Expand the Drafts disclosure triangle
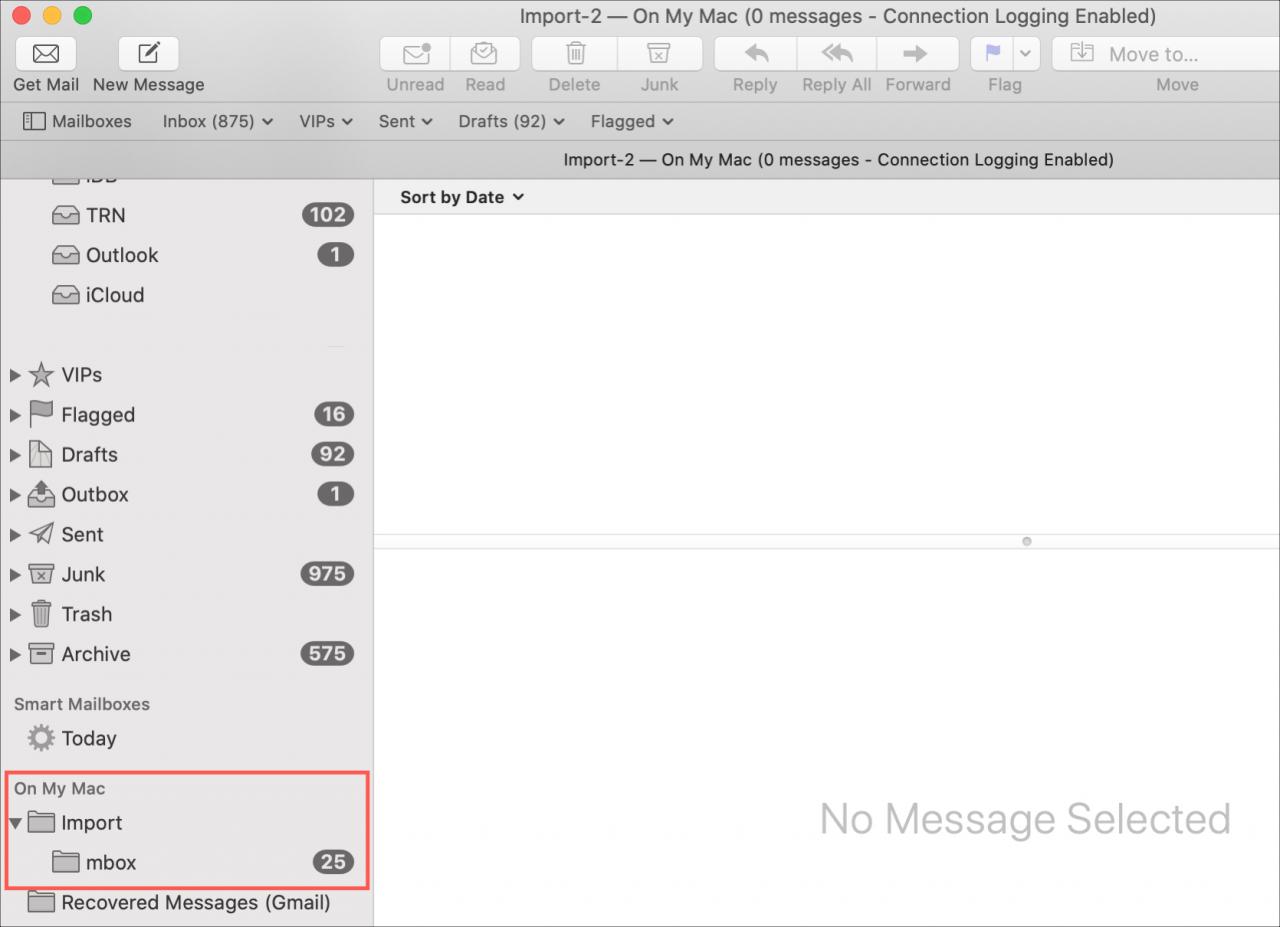This screenshot has width=1280, height=927. [x=14, y=455]
